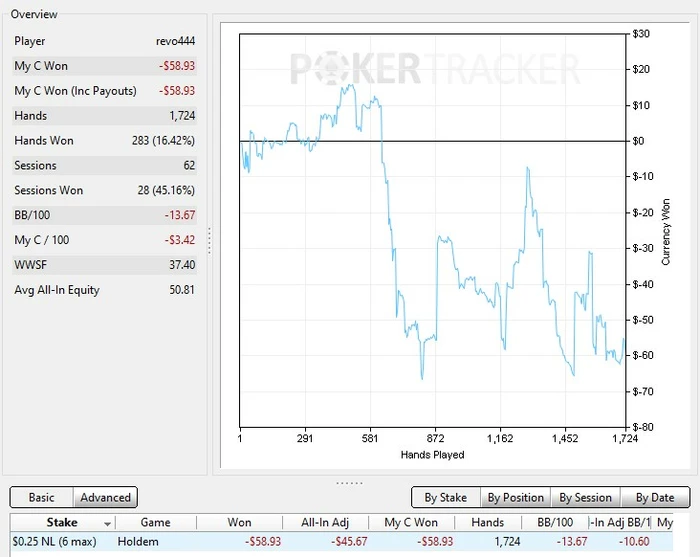The height and width of the screenshot is (557, 700).
Task: Click the WWSF 37.40 overview row
Action: [104, 265]
